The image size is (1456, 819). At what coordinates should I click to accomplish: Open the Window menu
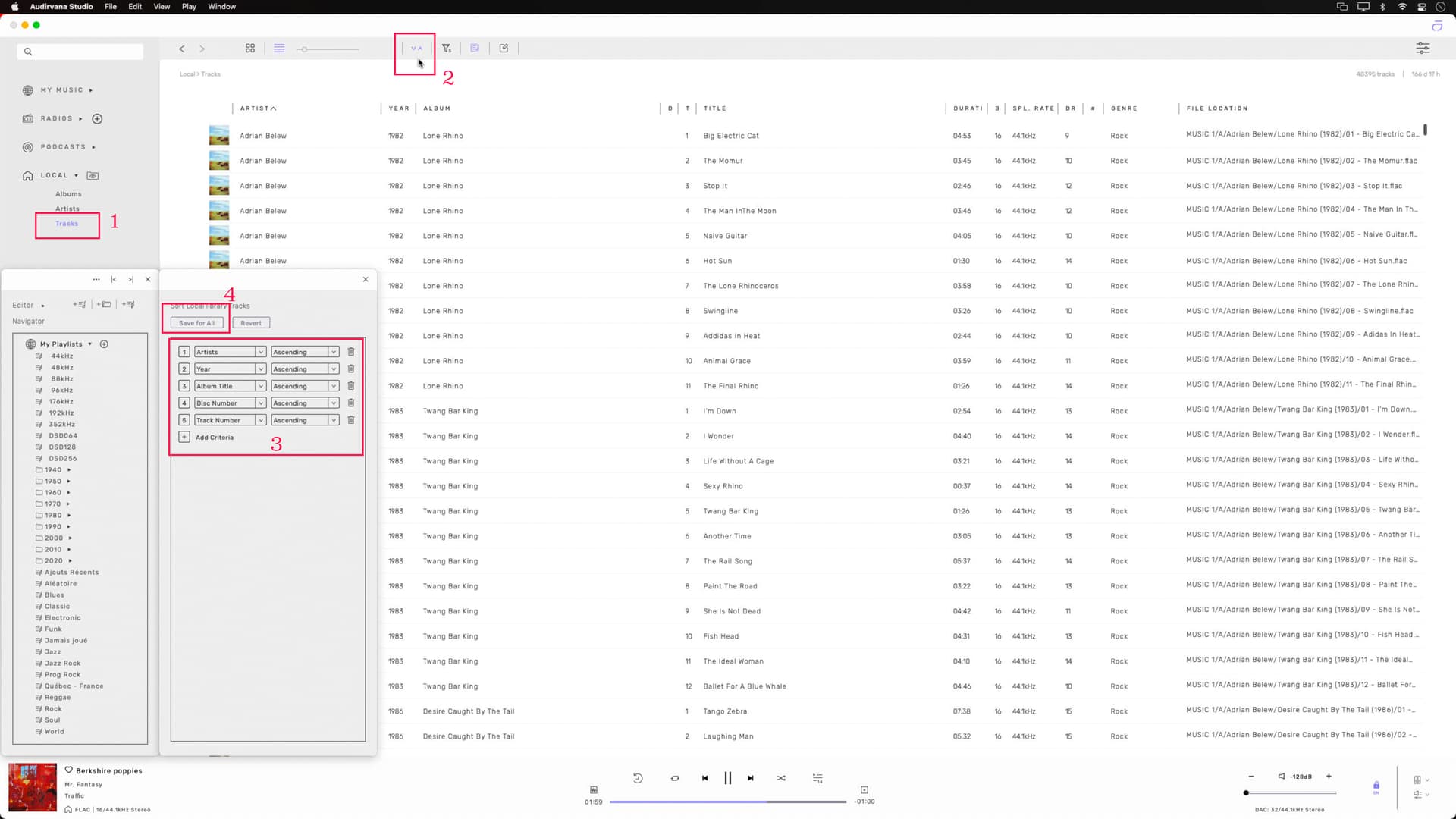click(x=221, y=6)
